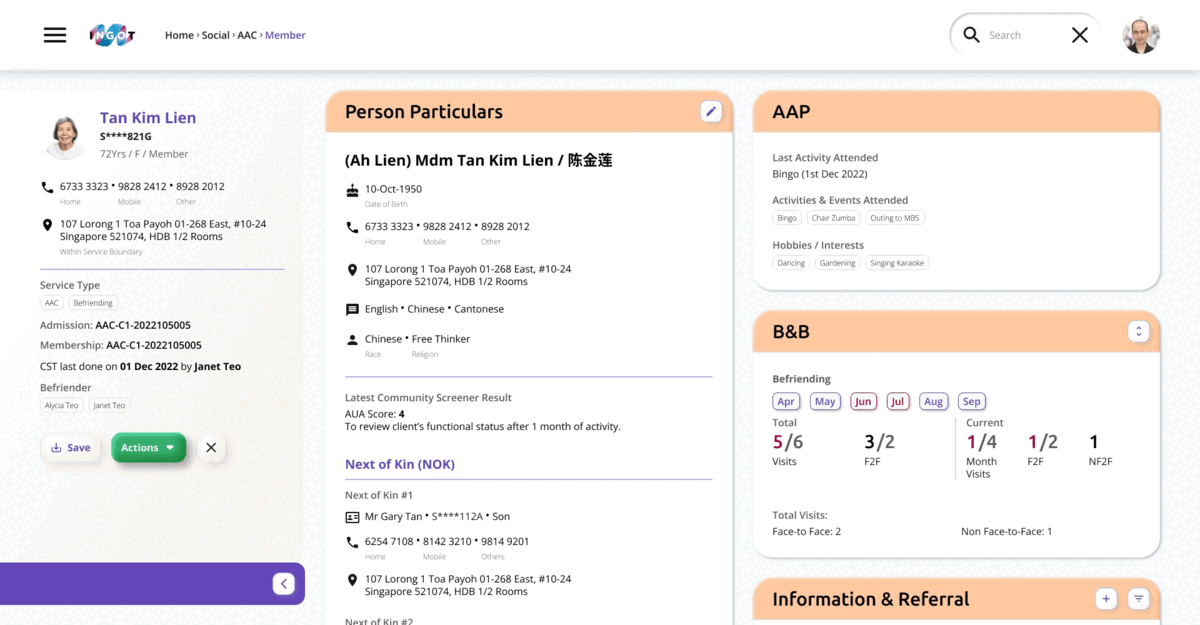Select the AAC service type tag
Image resolution: width=1200 pixels, height=625 pixels.
point(52,303)
